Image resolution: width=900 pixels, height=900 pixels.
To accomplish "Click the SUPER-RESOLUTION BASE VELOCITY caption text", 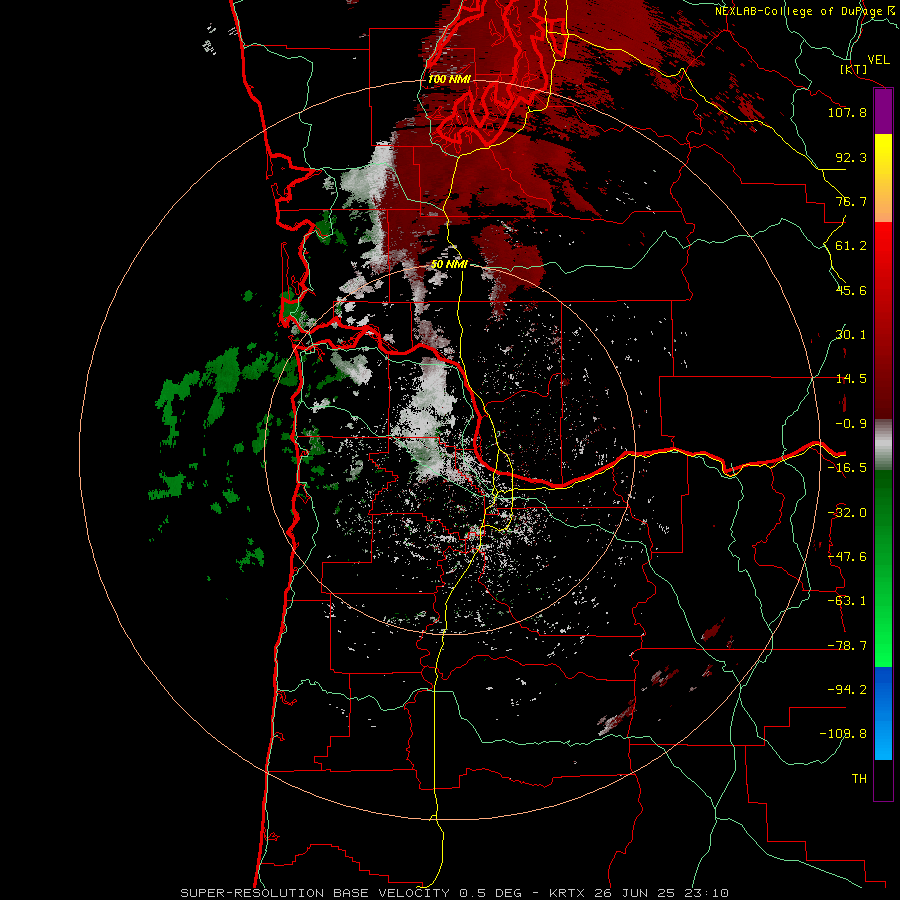I will pos(315,893).
